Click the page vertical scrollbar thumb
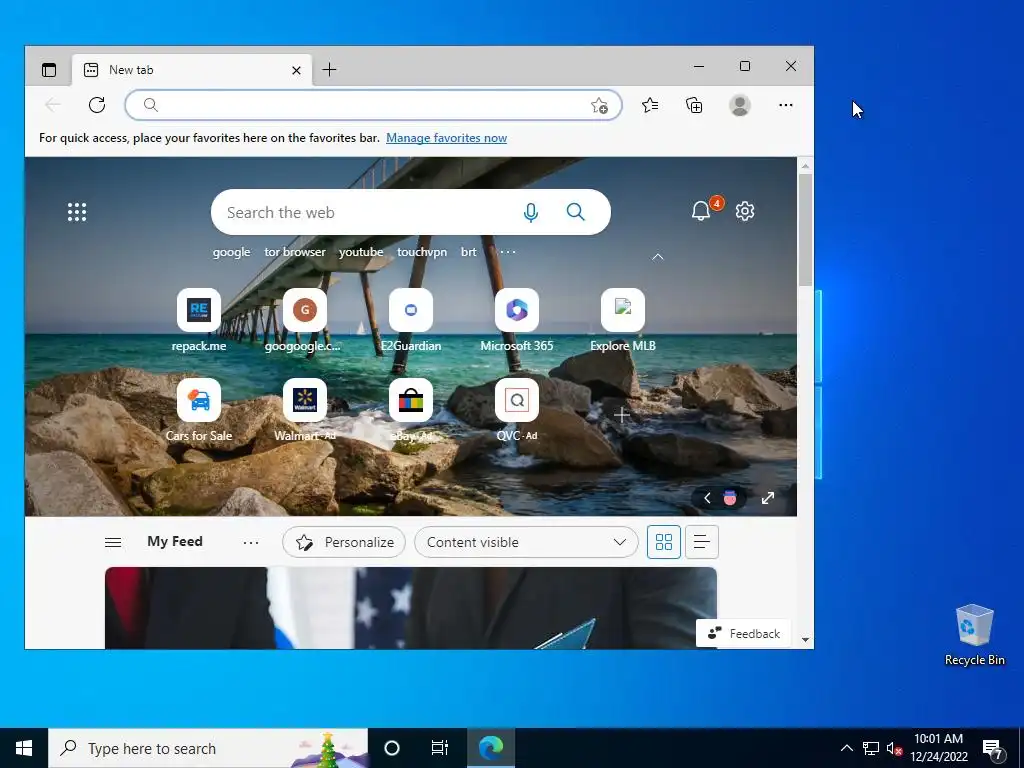The height and width of the screenshot is (768, 1024). point(805,230)
